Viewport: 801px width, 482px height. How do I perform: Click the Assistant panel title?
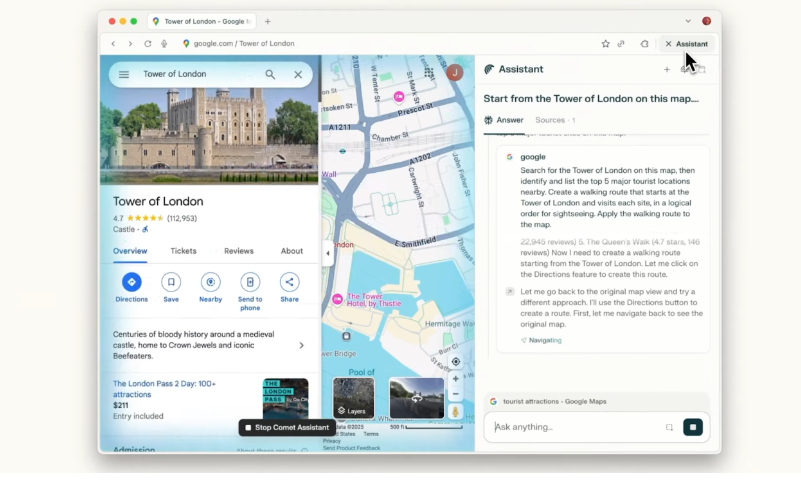pyautogui.click(x=521, y=69)
